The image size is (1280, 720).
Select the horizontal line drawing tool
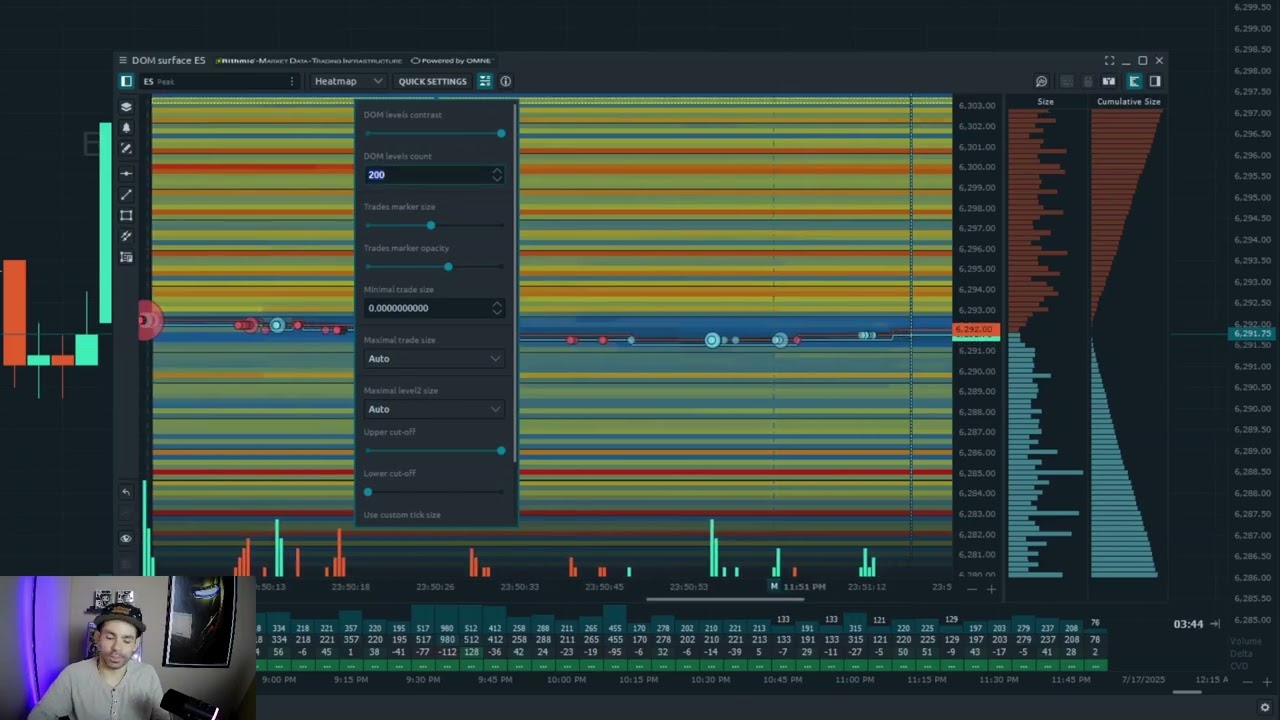pos(126,174)
